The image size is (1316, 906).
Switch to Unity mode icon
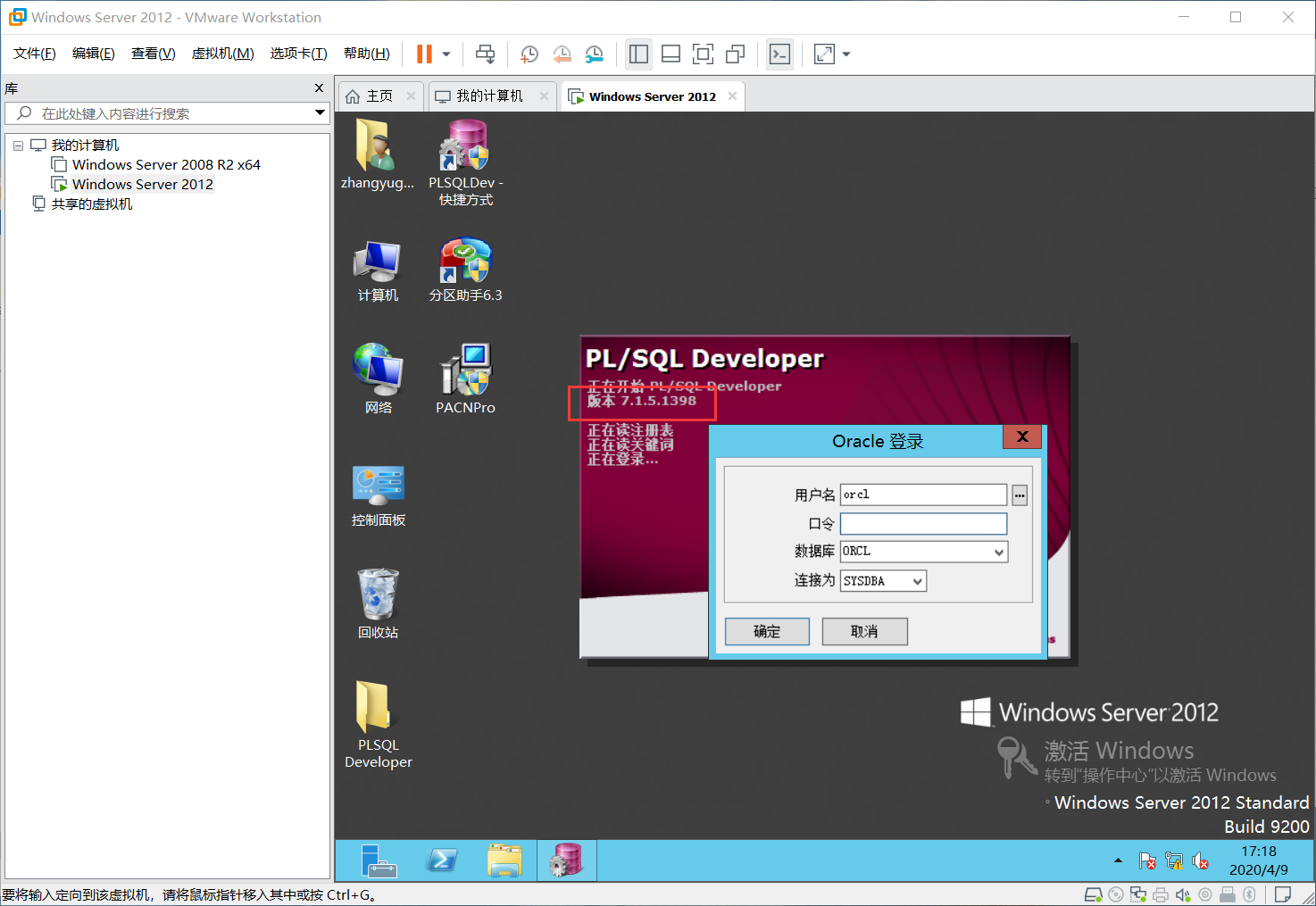tap(735, 54)
